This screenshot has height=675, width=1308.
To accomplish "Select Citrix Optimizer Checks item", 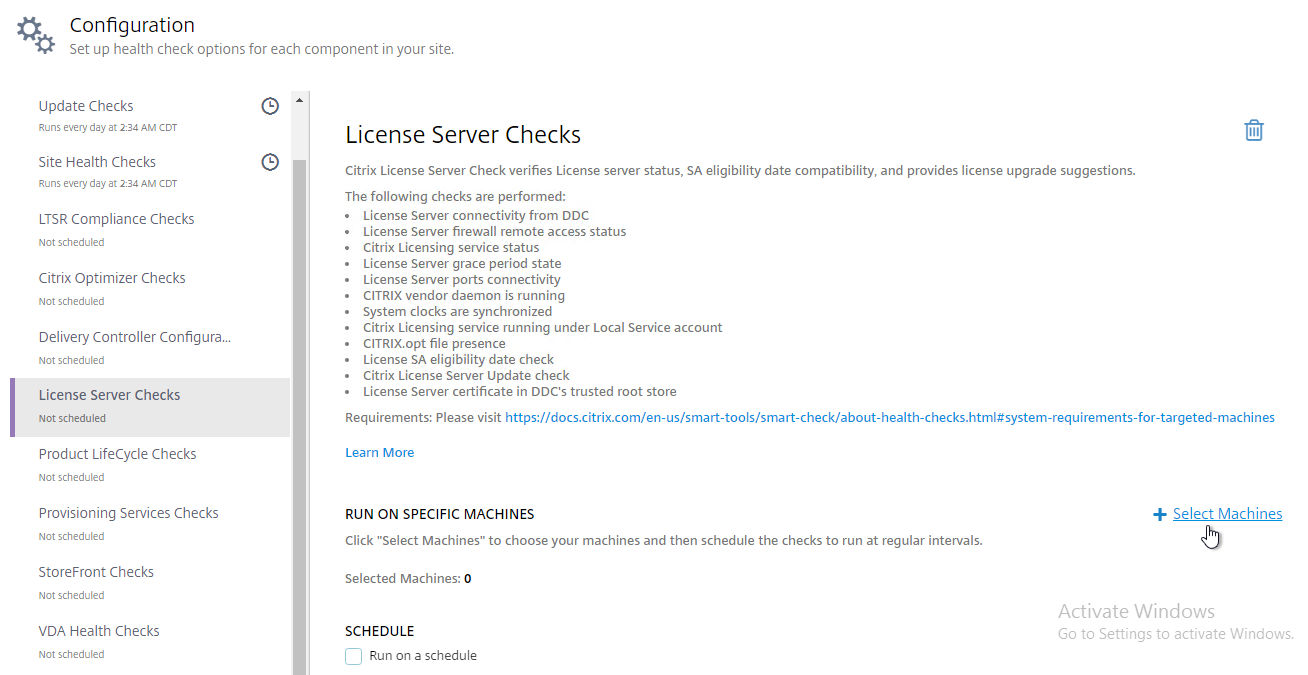I will [150, 288].
